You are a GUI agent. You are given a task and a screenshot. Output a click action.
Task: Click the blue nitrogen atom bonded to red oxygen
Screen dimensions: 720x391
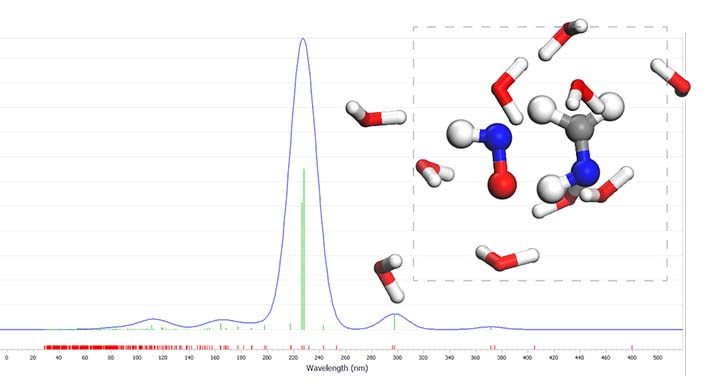pos(498,136)
